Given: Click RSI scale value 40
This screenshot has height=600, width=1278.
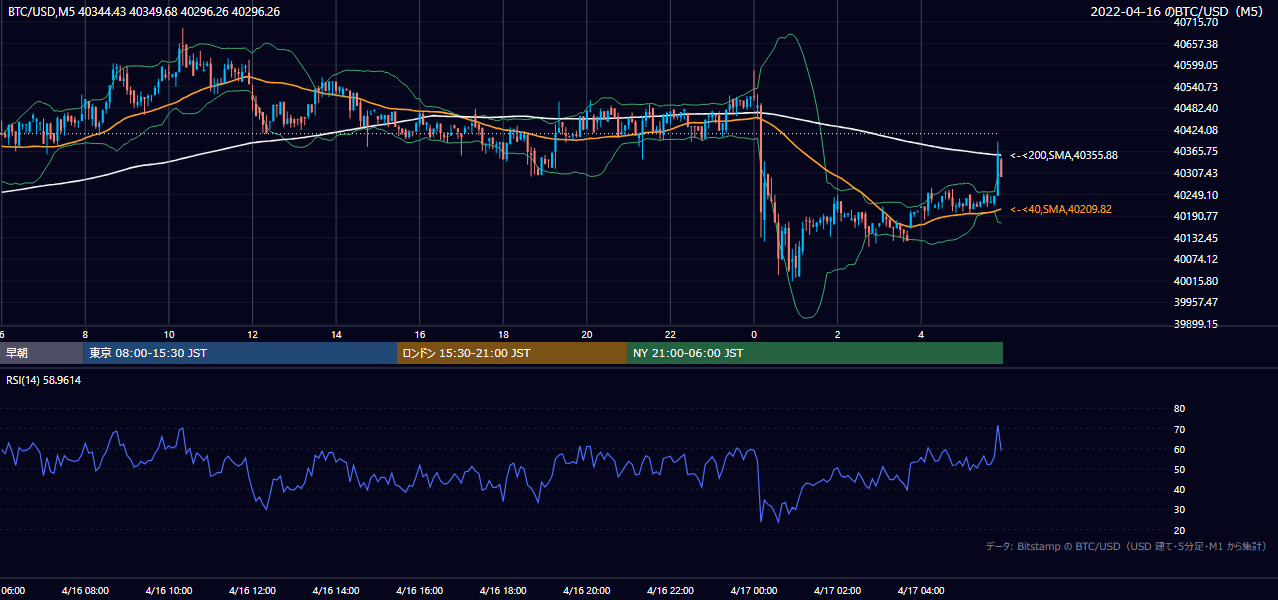Looking at the screenshot, I should click(1179, 490).
